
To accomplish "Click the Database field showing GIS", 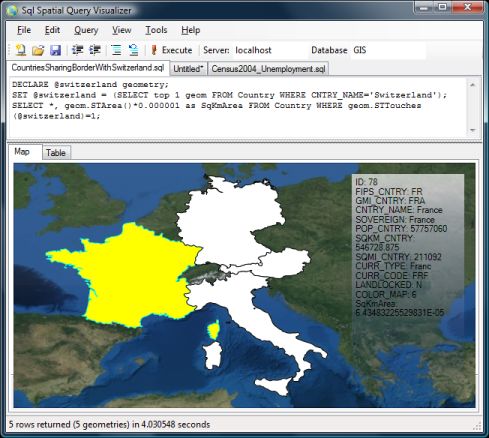I will (x=388, y=50).
